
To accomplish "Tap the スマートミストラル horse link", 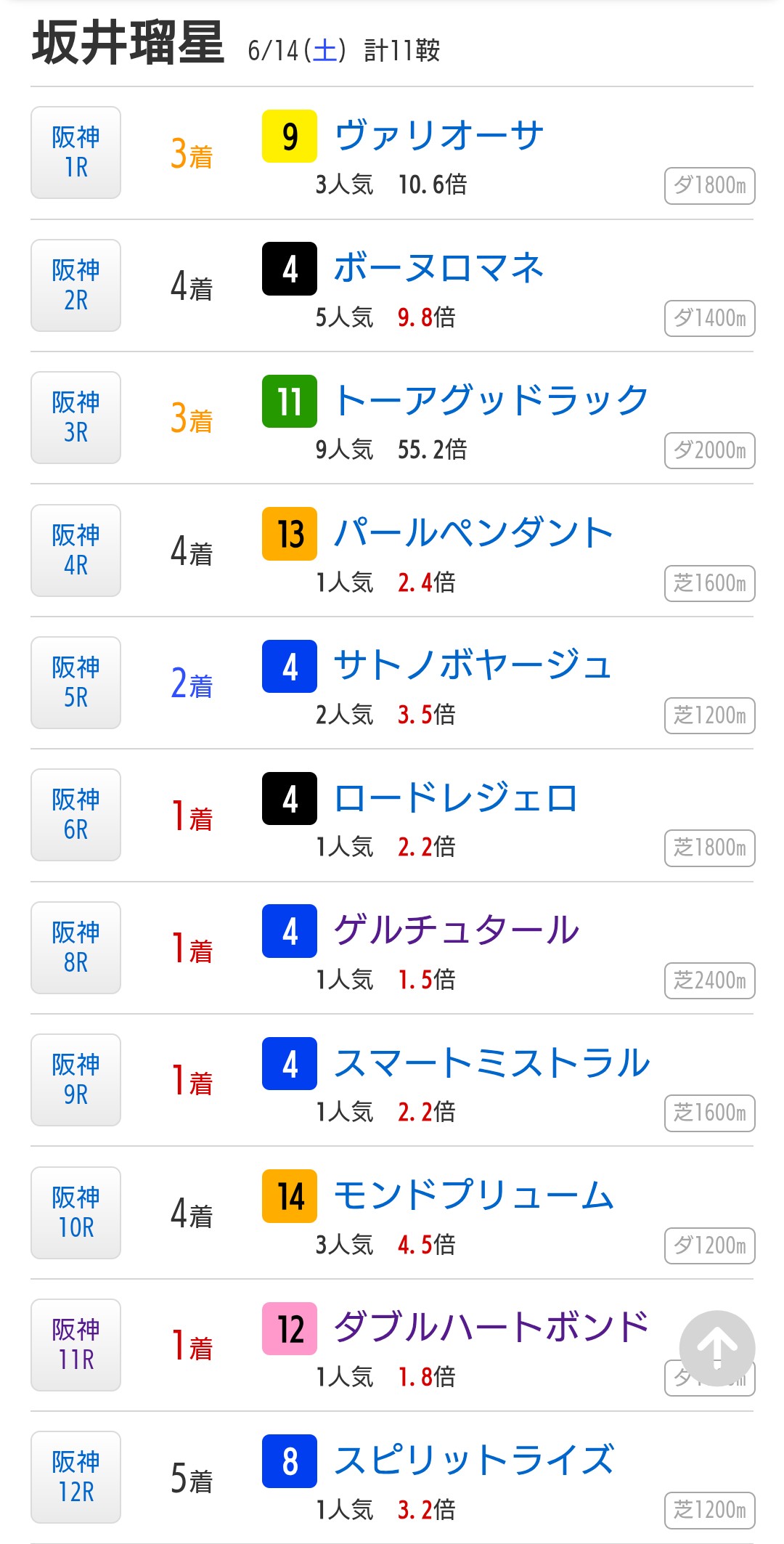I will pos(491,1063).
